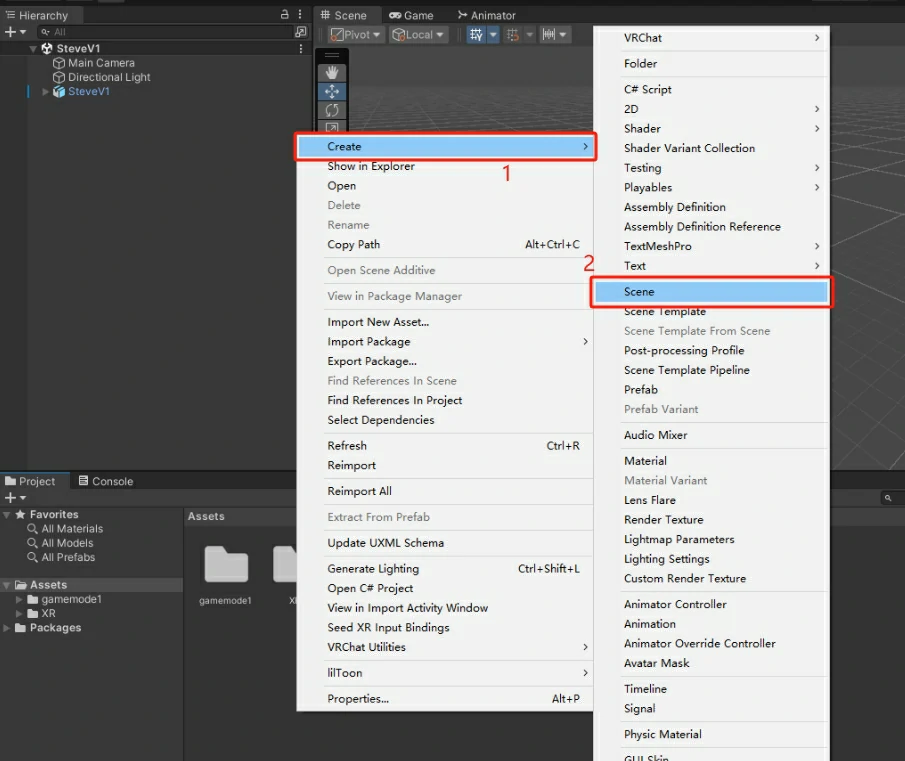Click the Hierarchy search field

[x=160, y=32]
